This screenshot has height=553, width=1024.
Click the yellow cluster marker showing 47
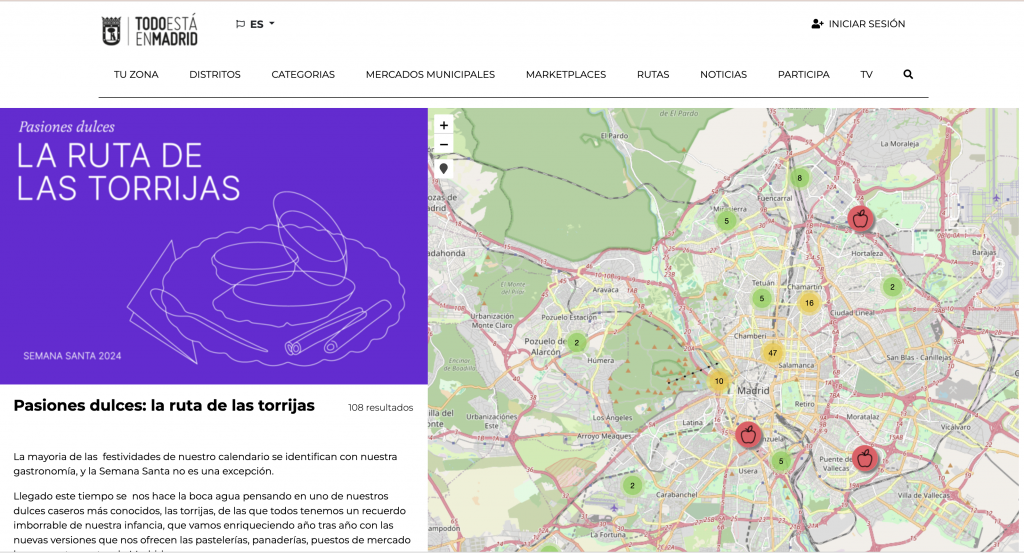point(772,353)
